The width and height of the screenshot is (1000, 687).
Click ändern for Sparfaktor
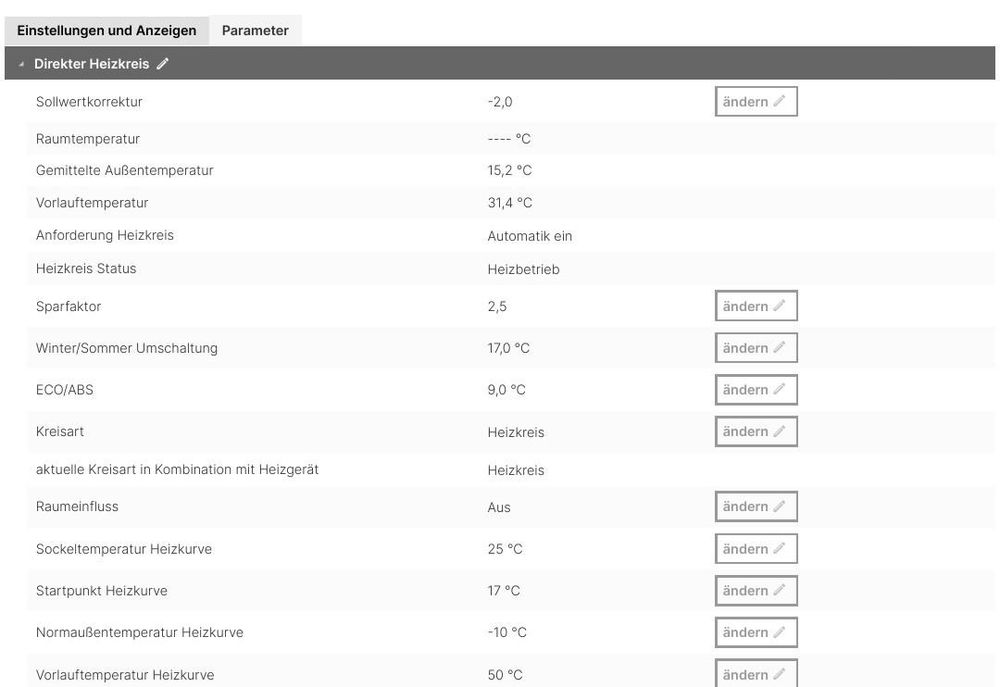[x=756, y=306]
